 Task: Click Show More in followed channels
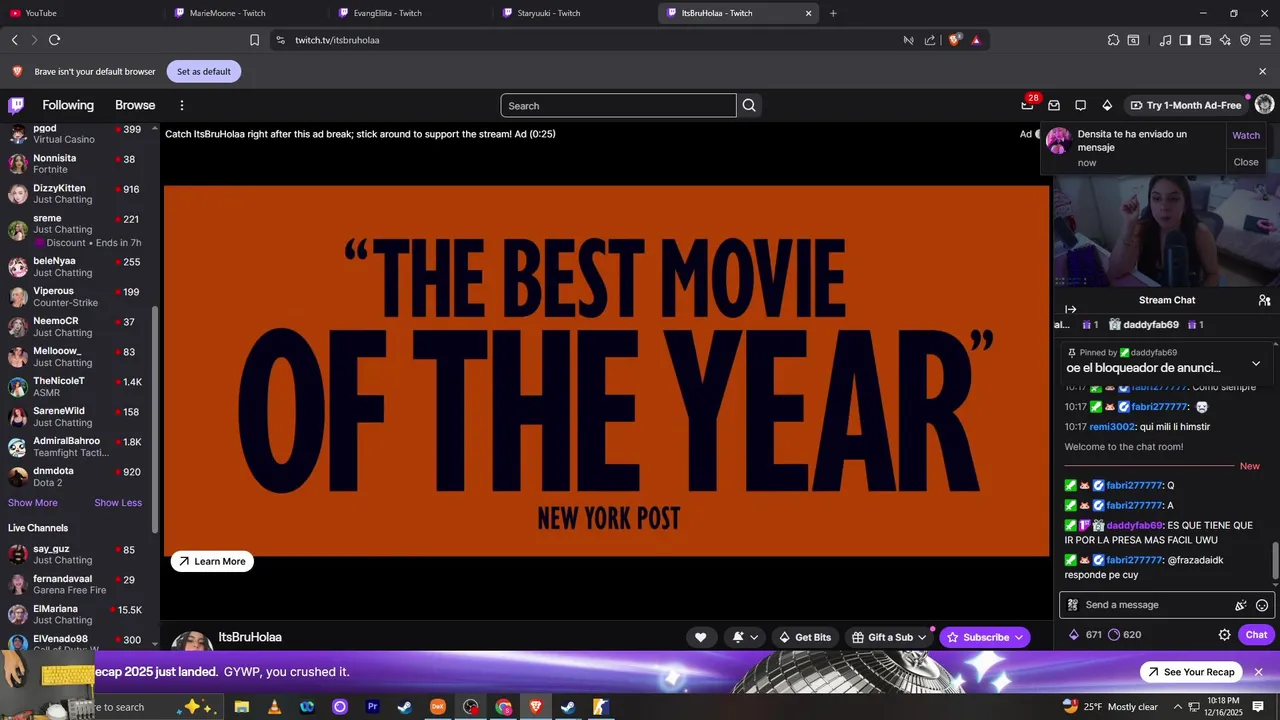33,503
